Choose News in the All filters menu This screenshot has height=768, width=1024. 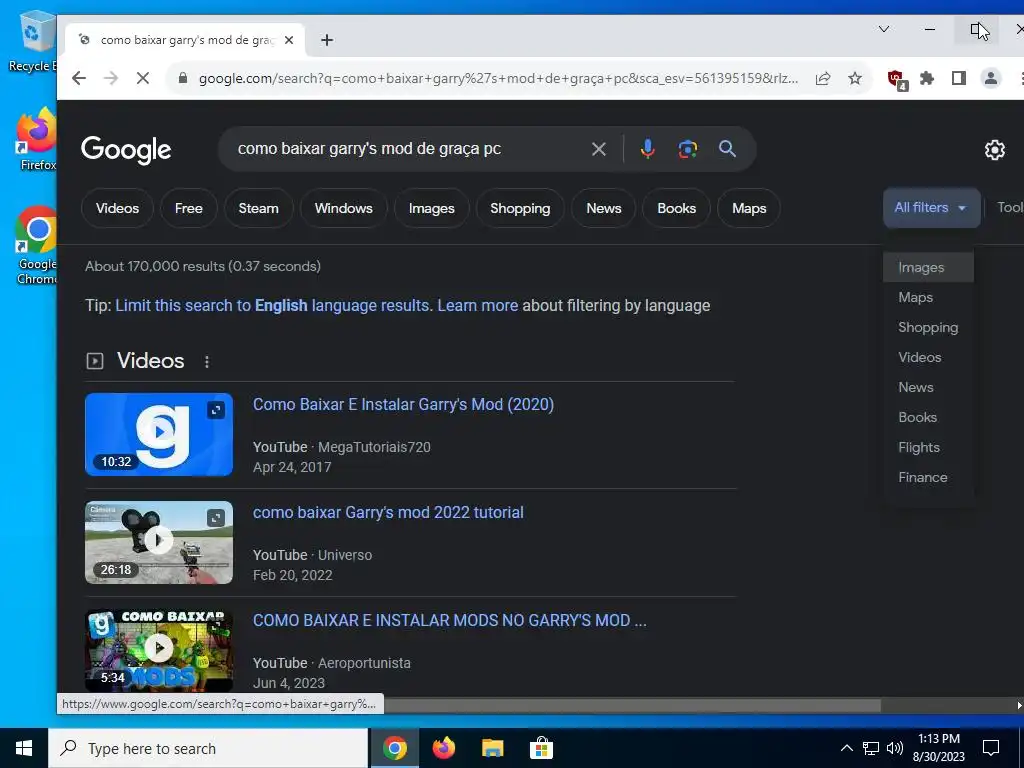click(x=928, y=387)
